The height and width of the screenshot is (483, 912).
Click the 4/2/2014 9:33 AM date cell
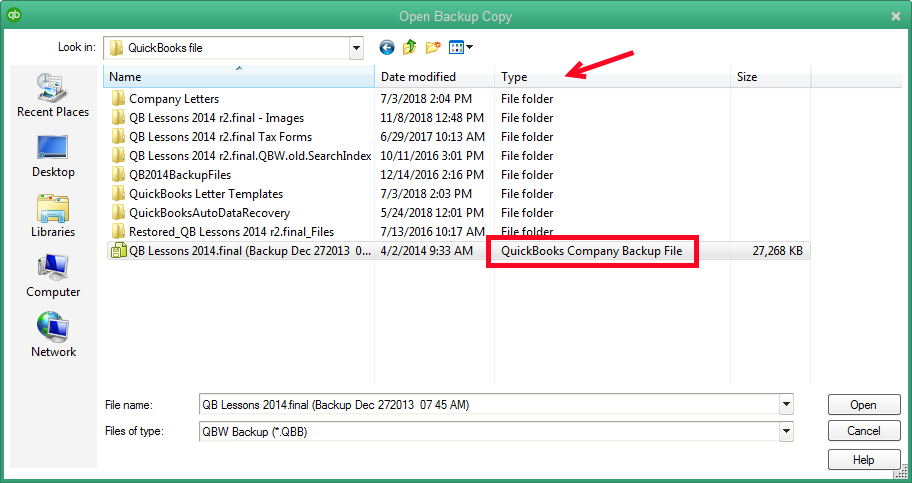[426, 251]
